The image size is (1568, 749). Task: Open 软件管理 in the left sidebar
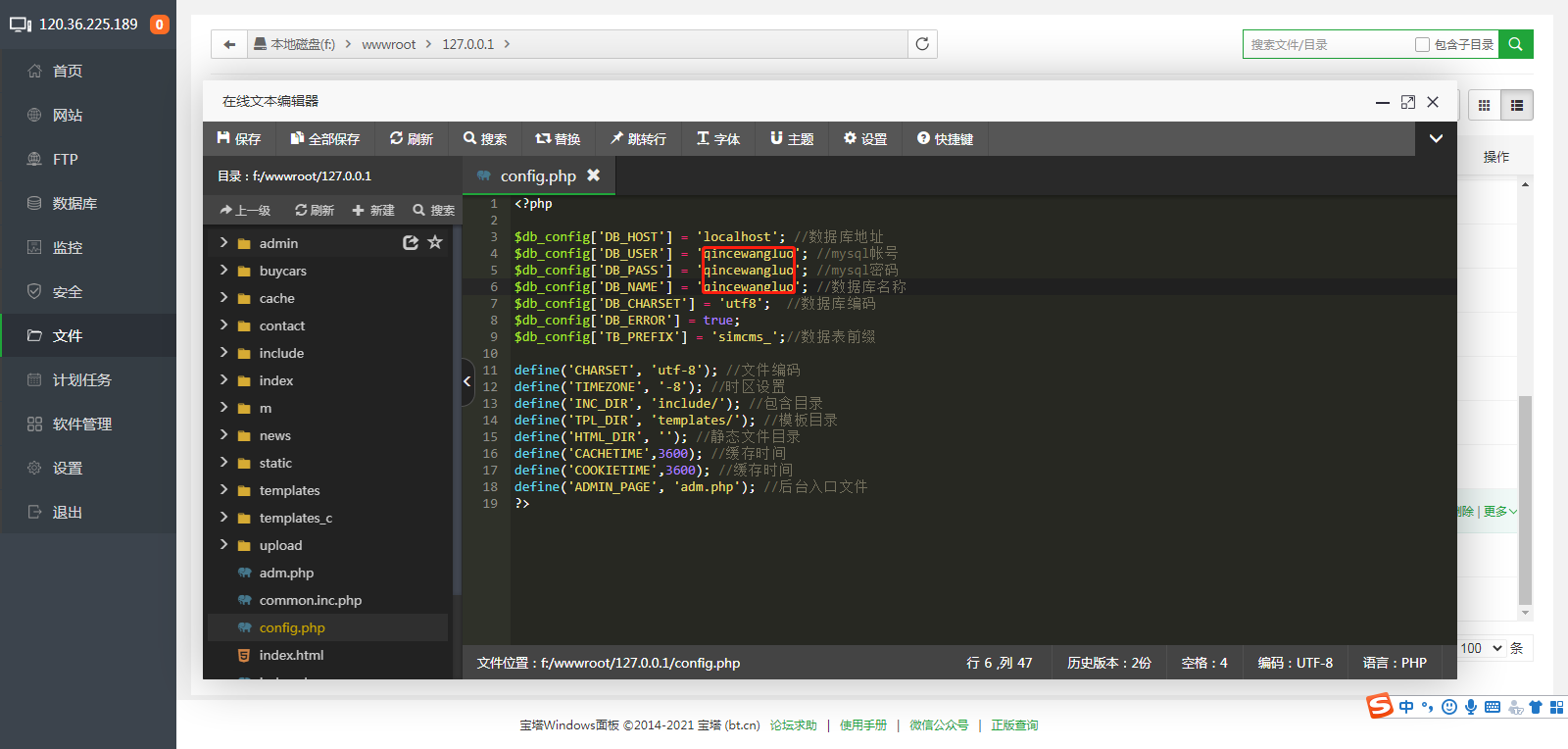(88, 424)
